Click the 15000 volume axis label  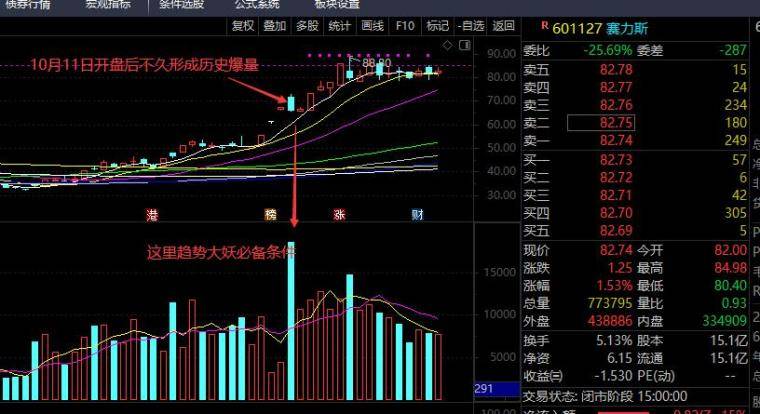(500, 272)
